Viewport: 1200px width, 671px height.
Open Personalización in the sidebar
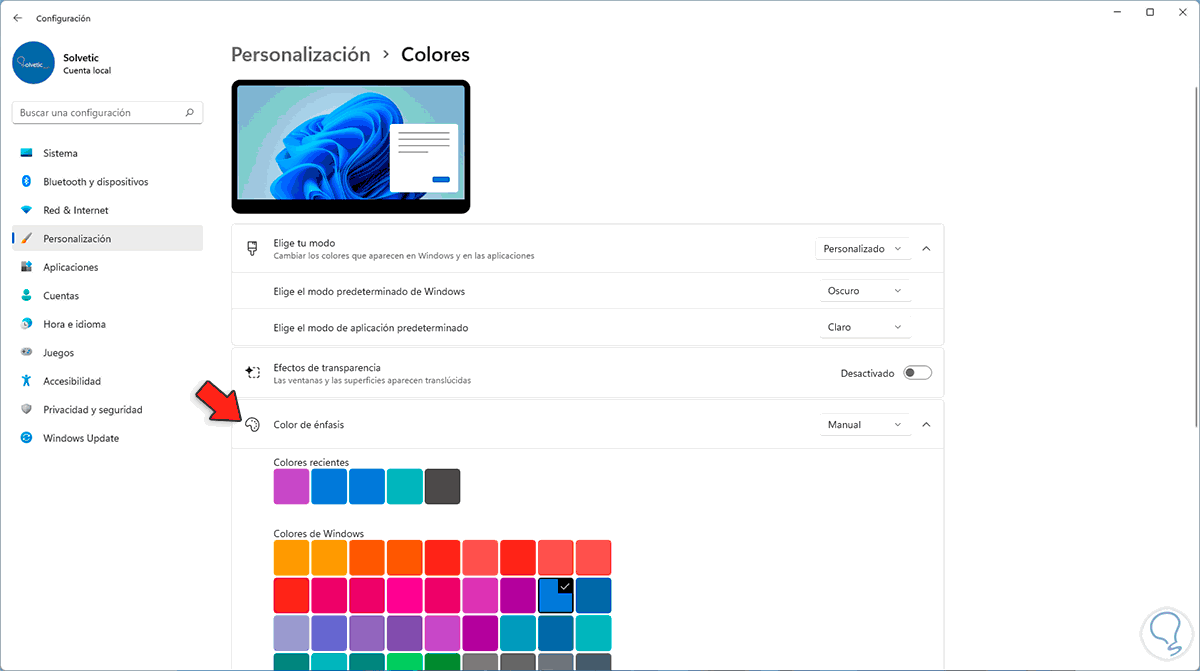point(107,239)
